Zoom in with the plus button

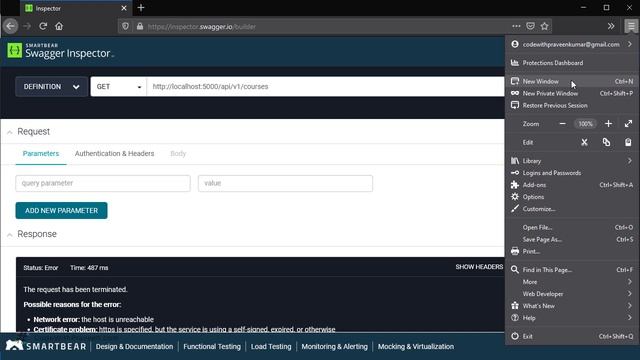[608, 124]
